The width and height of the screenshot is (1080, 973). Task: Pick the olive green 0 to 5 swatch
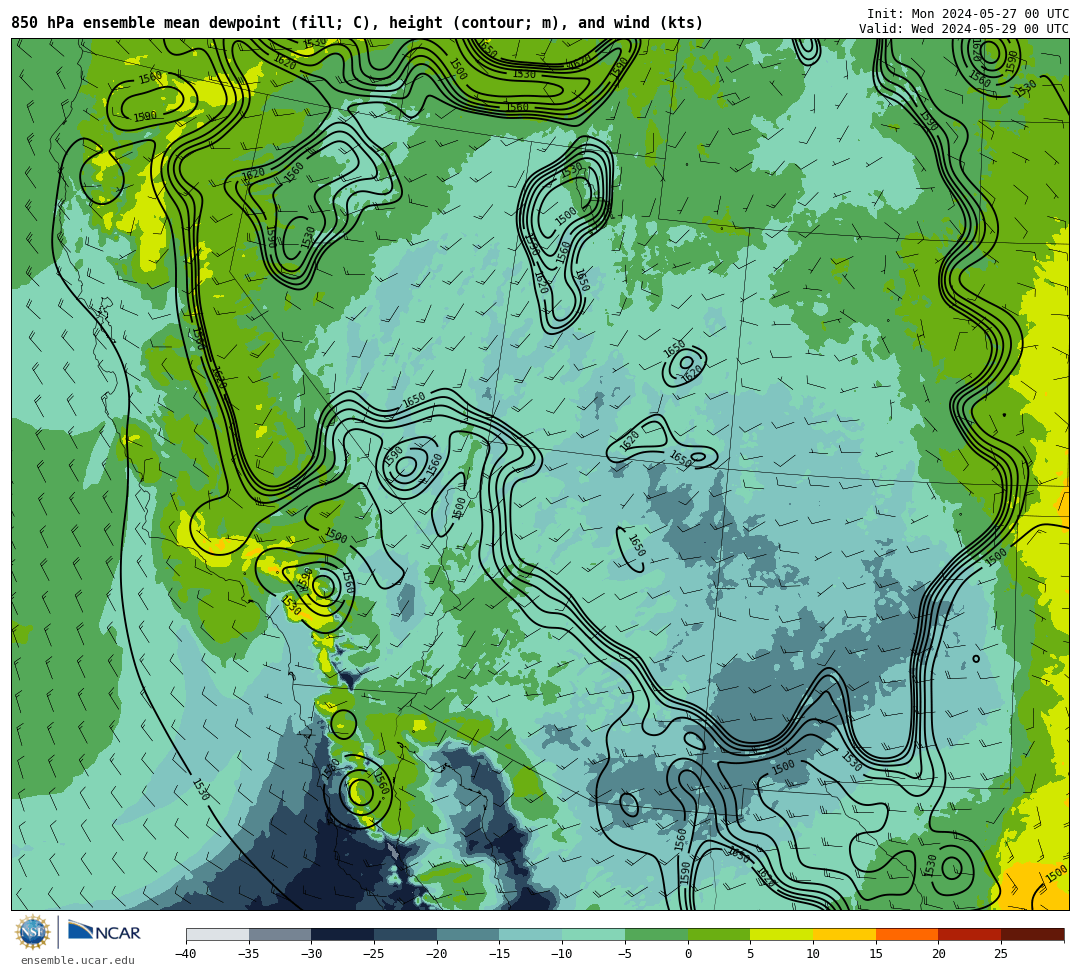tap(719, 934)
